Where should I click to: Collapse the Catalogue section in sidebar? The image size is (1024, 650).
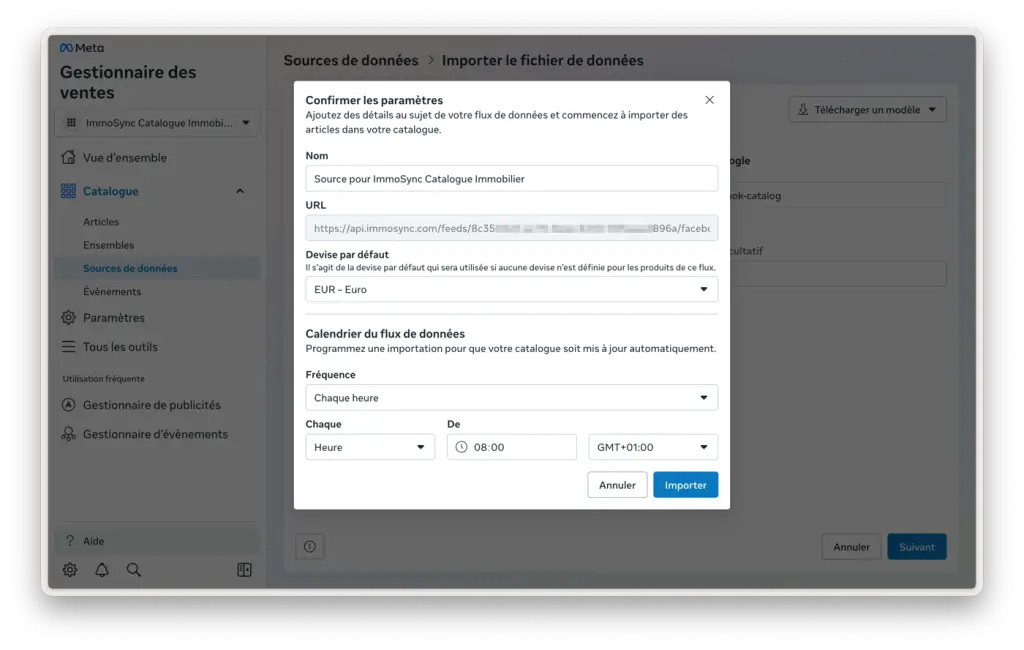coord(239,191)
